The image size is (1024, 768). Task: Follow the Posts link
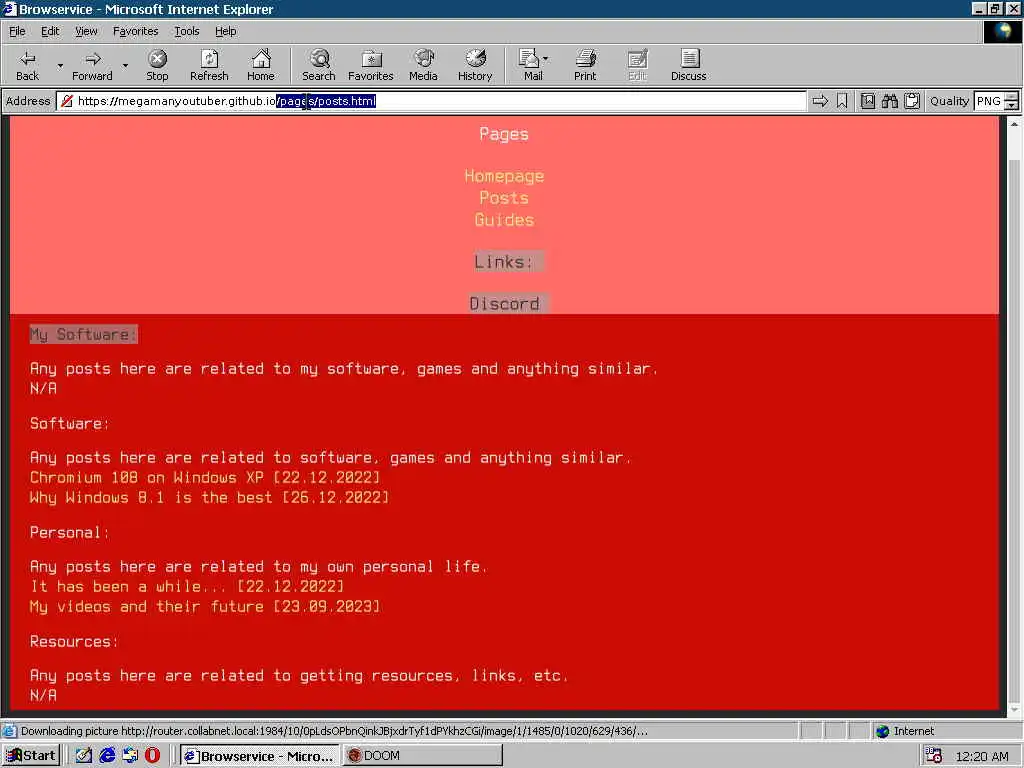tap(504, 198)
